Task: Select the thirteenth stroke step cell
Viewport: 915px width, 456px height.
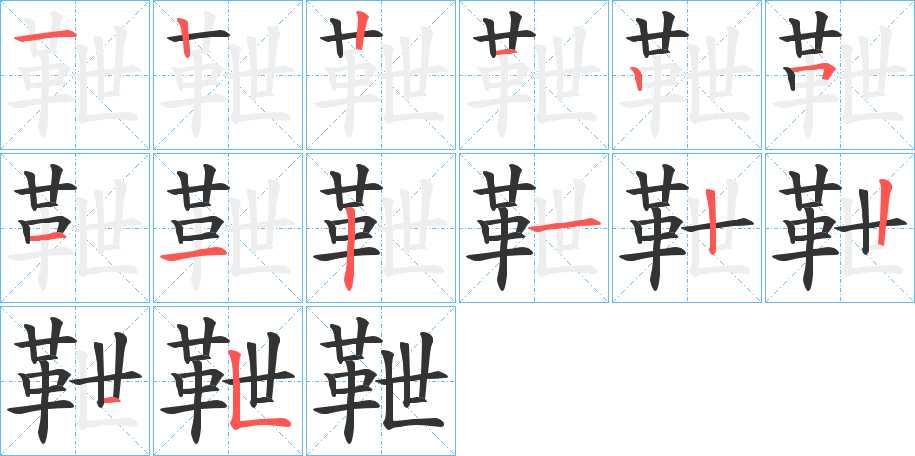Action: click(x=75, y=381)
